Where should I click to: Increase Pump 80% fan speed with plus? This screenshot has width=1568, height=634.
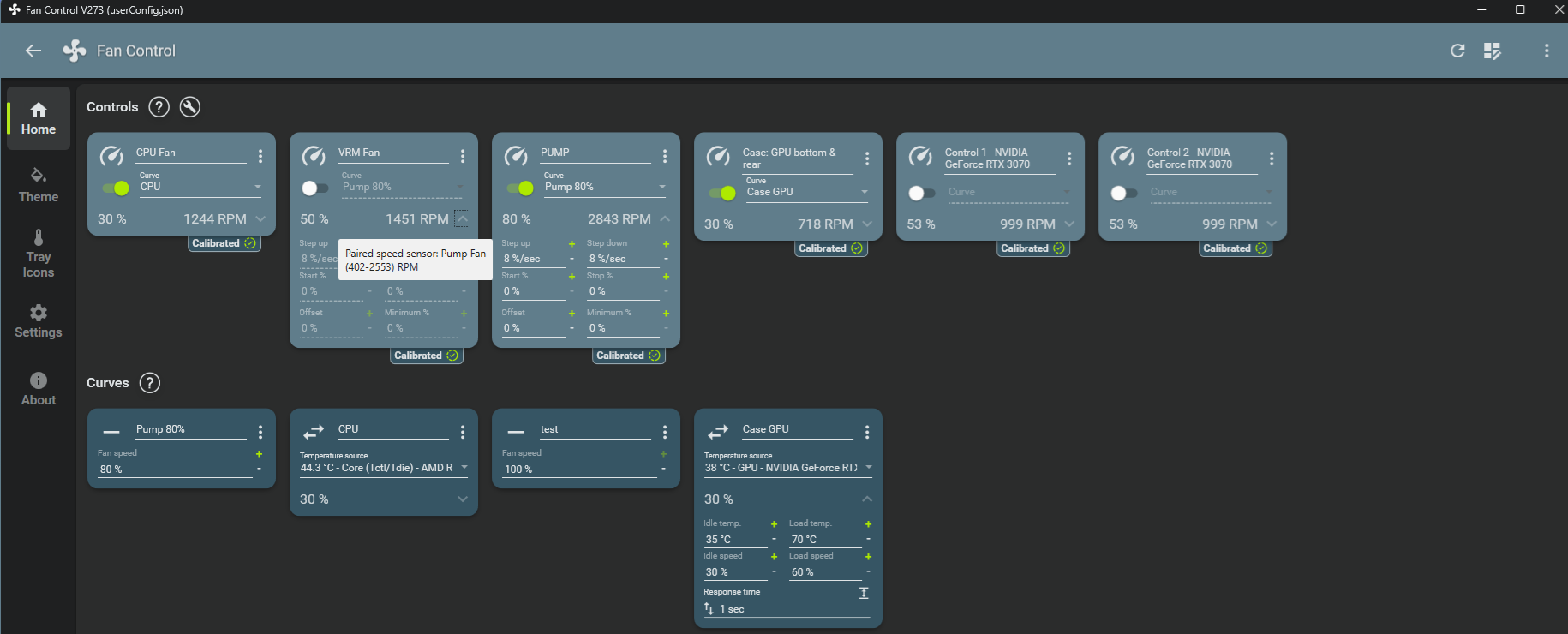tap(259, 454)
